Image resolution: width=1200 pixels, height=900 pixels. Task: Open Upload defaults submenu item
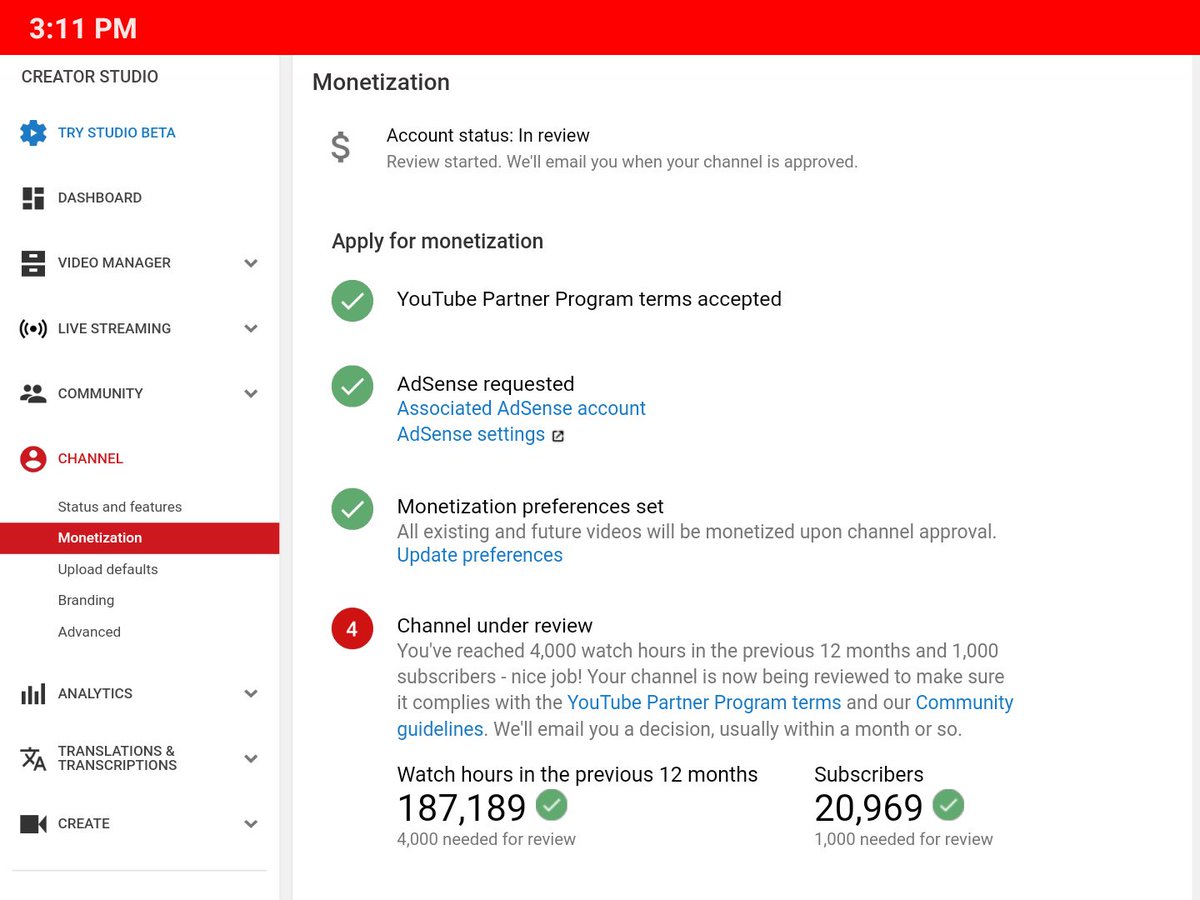pos(108,569)
